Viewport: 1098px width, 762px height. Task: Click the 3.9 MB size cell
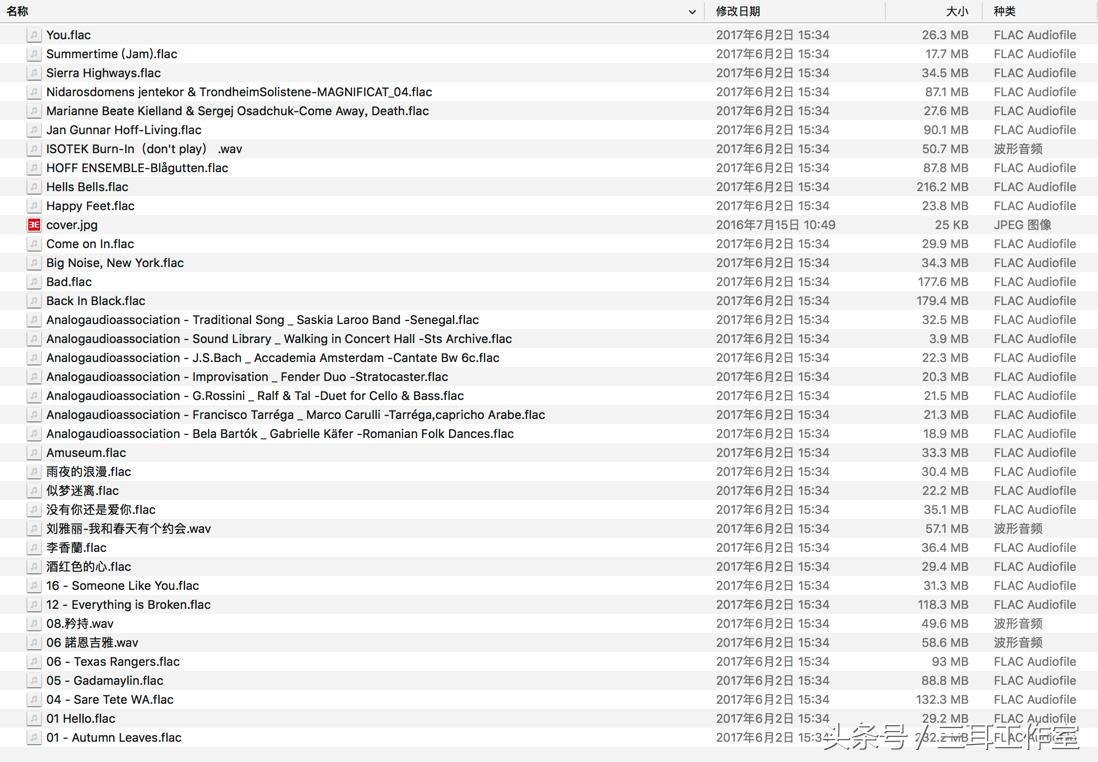tap(949, 338)
